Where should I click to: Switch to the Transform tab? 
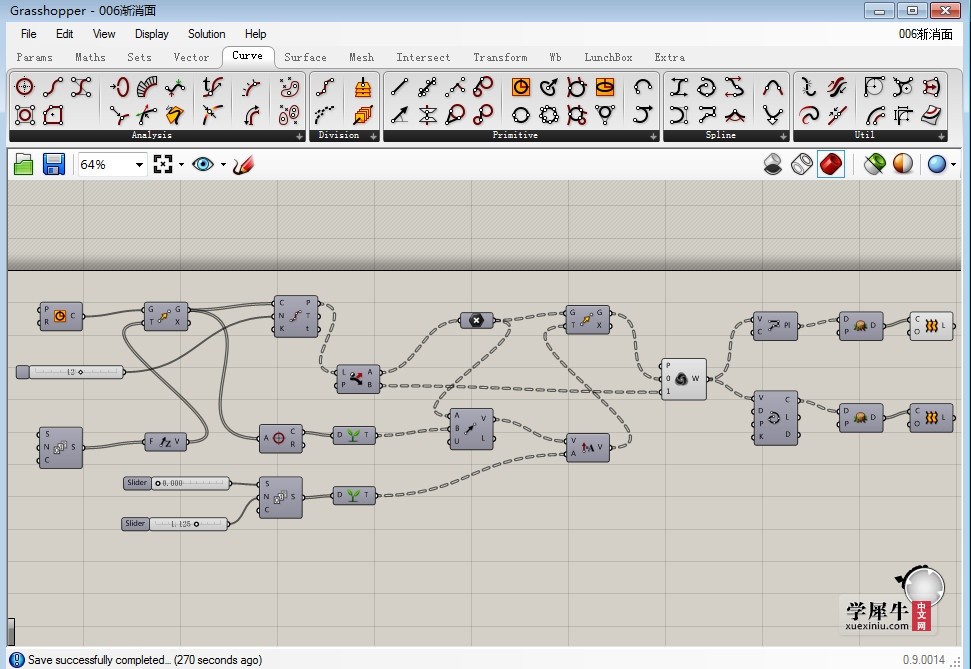click(x=500, y=57)
